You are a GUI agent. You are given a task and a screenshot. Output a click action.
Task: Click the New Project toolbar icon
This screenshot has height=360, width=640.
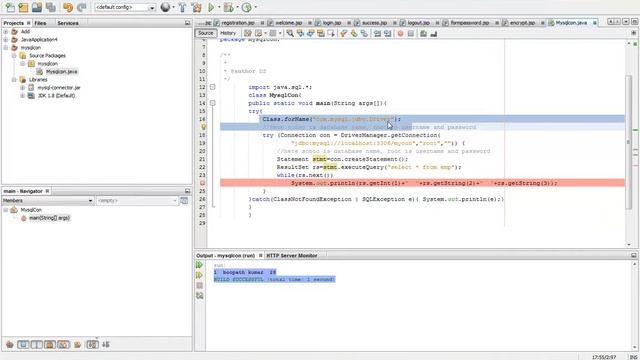(23, 7)
